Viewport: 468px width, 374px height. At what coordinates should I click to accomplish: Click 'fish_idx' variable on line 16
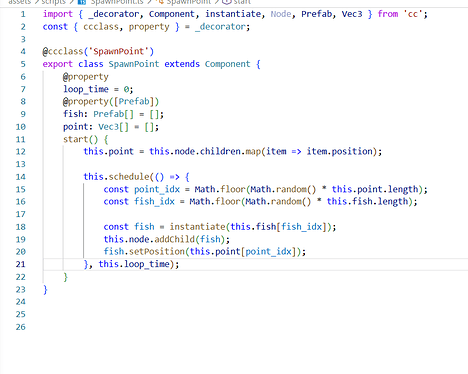click(x=154, y=202)
